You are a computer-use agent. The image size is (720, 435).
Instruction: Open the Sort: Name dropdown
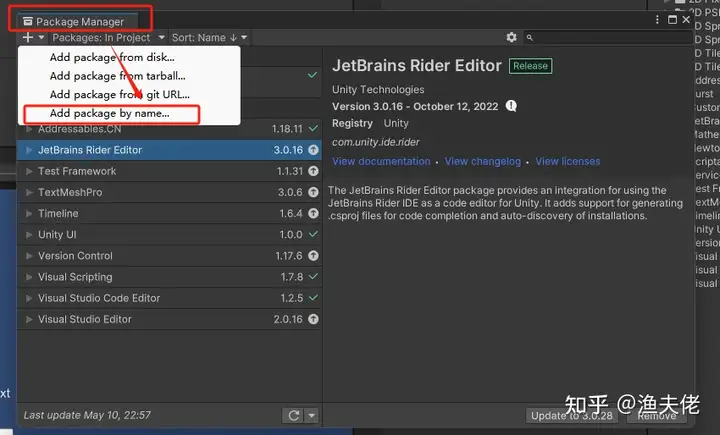pos(209,37)
